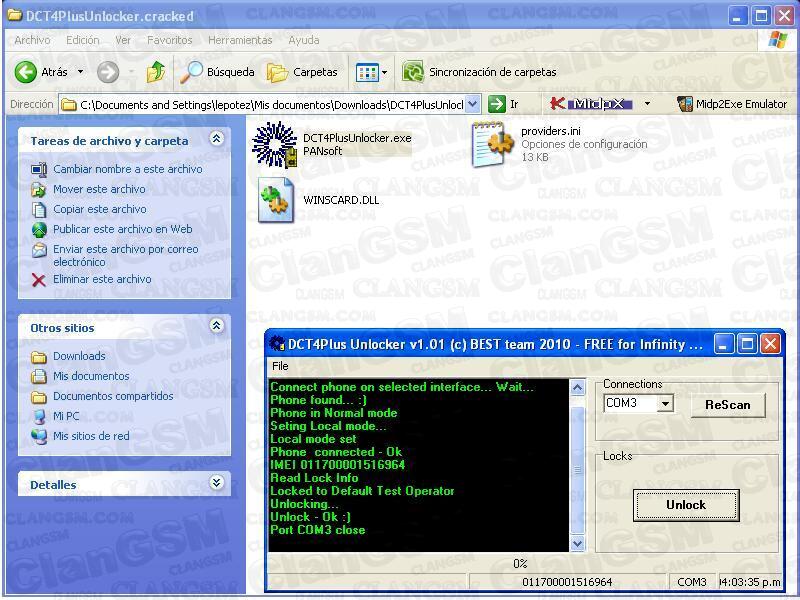The height and width of the screenshot is (600, 800).
Task: Open the Views icon in toolbar
Action: click(367, 72)
